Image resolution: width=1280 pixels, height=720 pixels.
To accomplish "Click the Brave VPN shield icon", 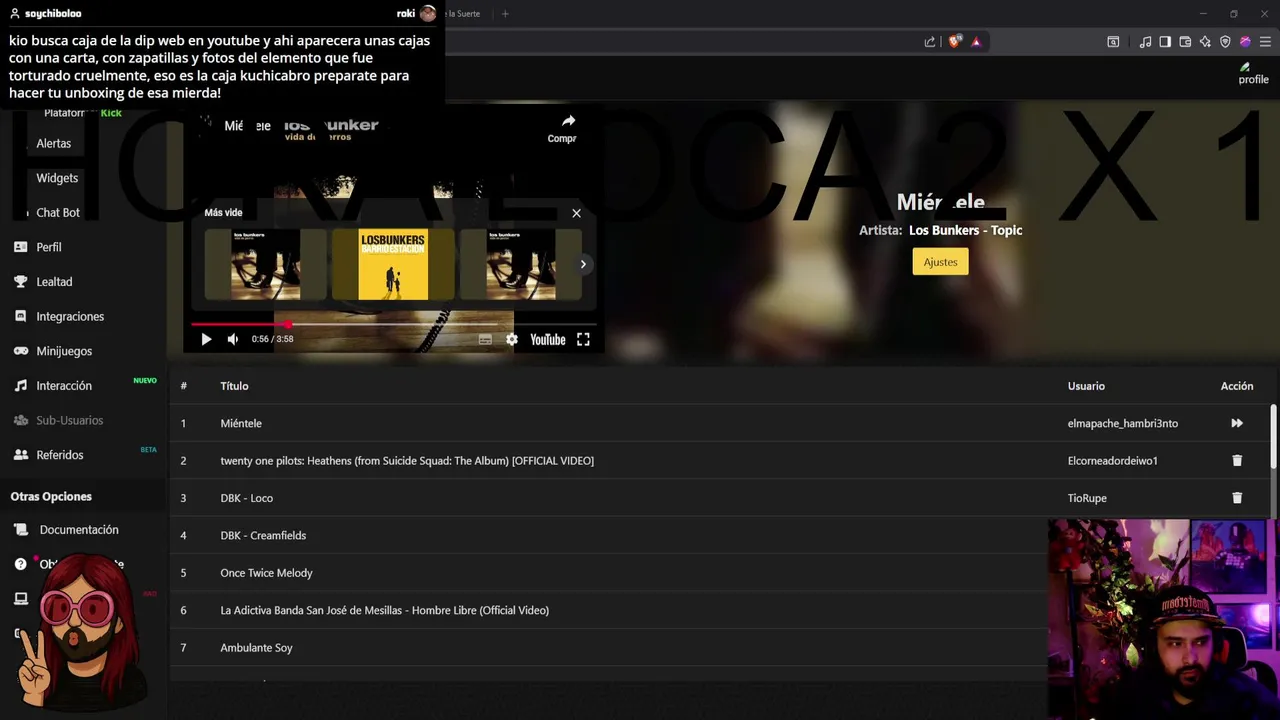I will click(1225, 42).
